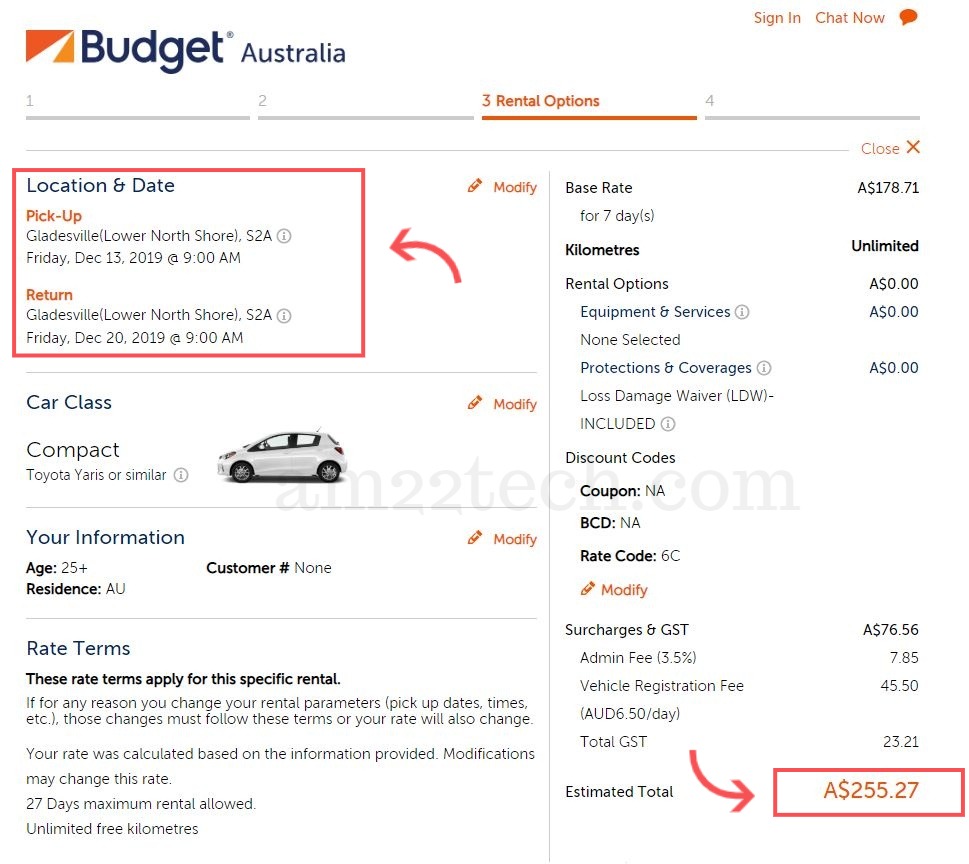Click info icon beside Return location
This screenshot has width=969, height=864.
(x=284, y=316)
